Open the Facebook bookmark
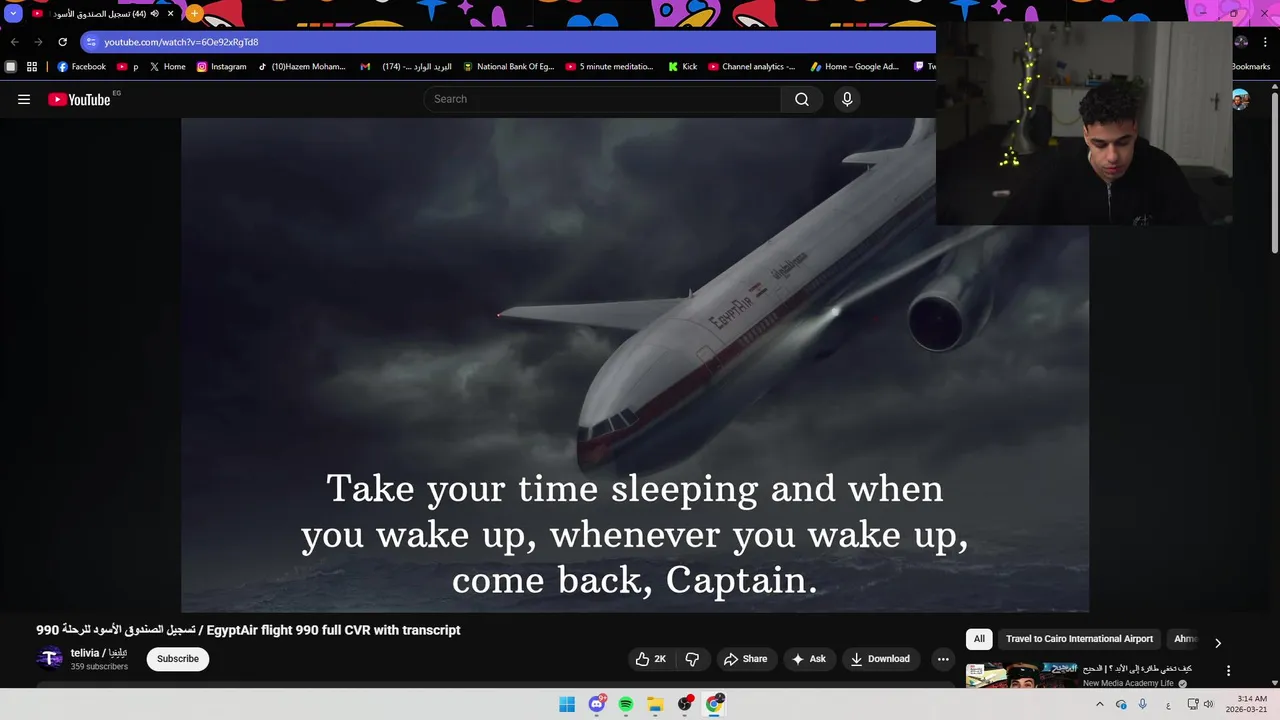Viewport: 1280px width, 720px height. tap(81, 67)
